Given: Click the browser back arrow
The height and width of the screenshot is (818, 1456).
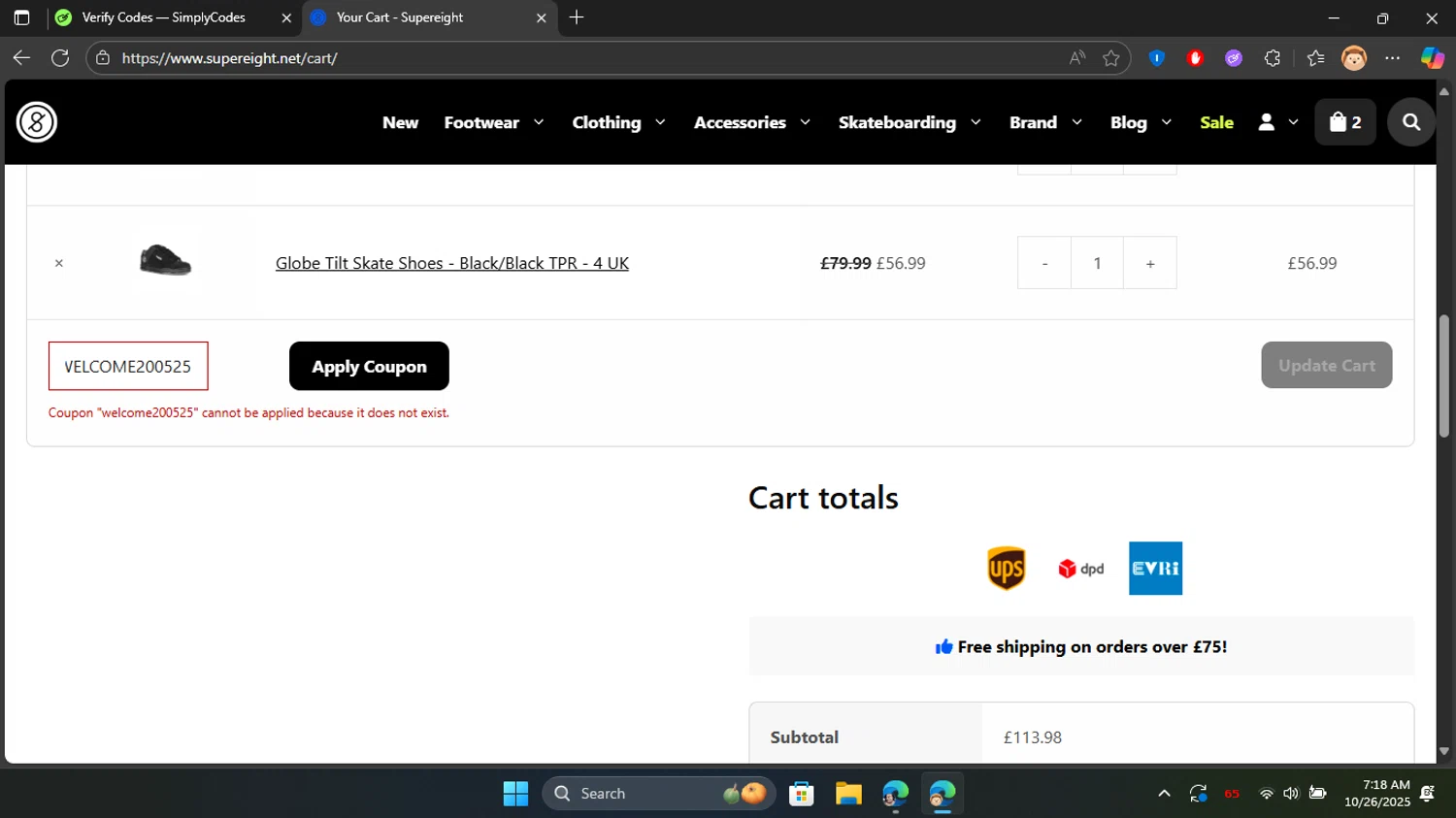Looking at the screenshot, I should click(21, 58).
